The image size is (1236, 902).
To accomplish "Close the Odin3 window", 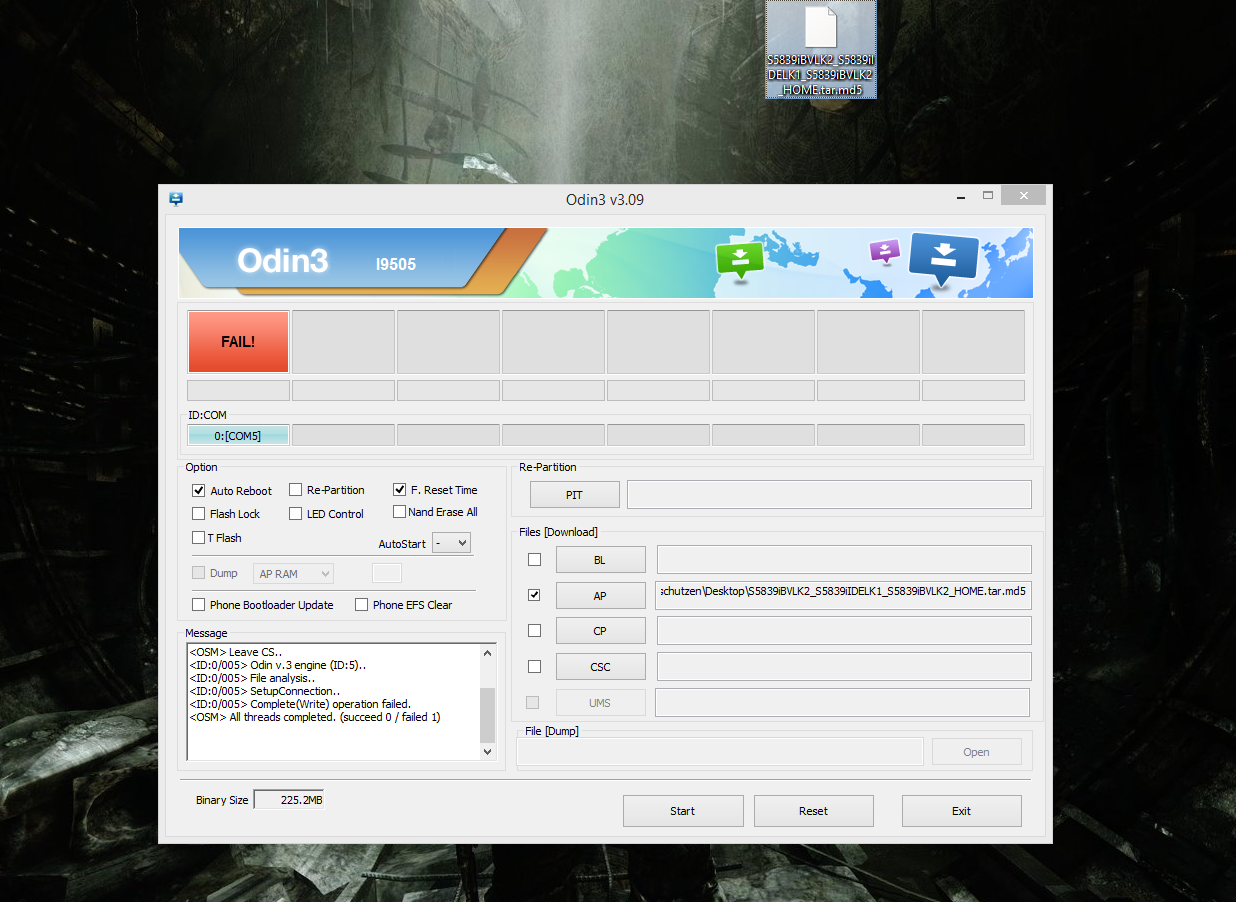I will (1024, 195).
